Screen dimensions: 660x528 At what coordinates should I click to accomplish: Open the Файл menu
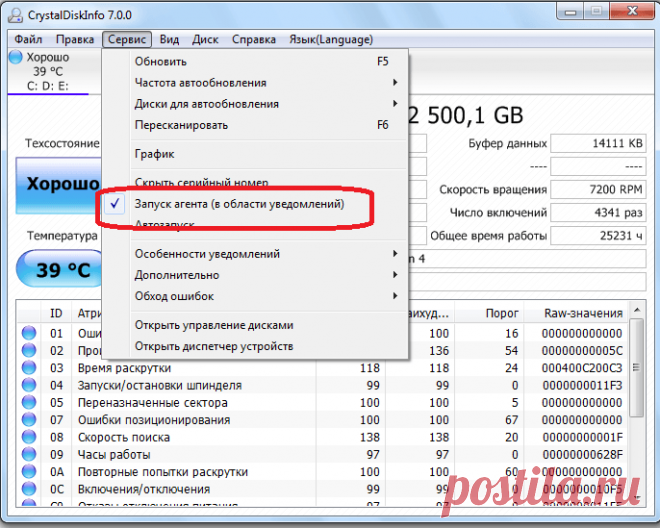[x=28, y=40]
